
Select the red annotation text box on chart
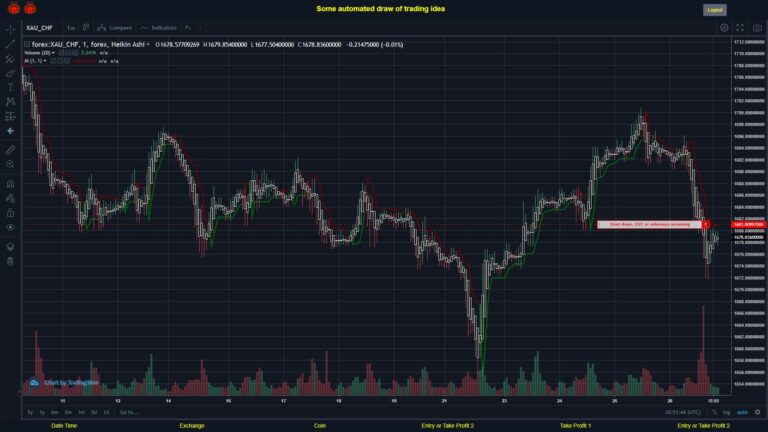[x=650, y=224]
